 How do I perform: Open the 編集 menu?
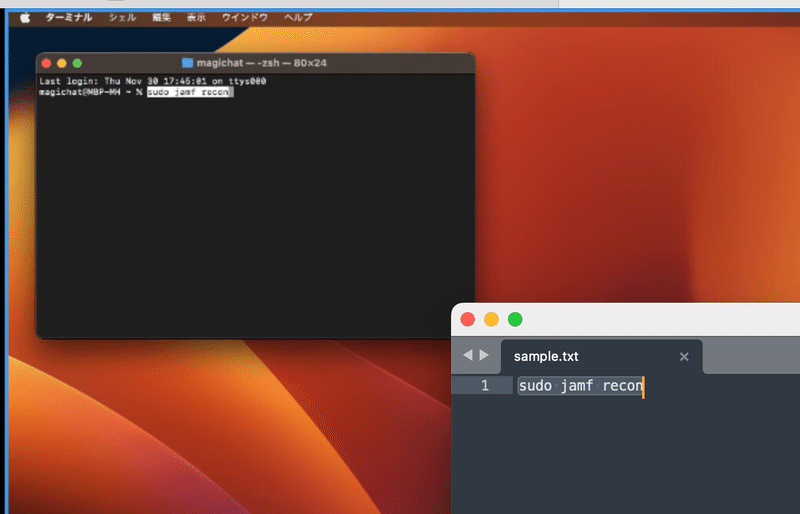tap(161, 17)
